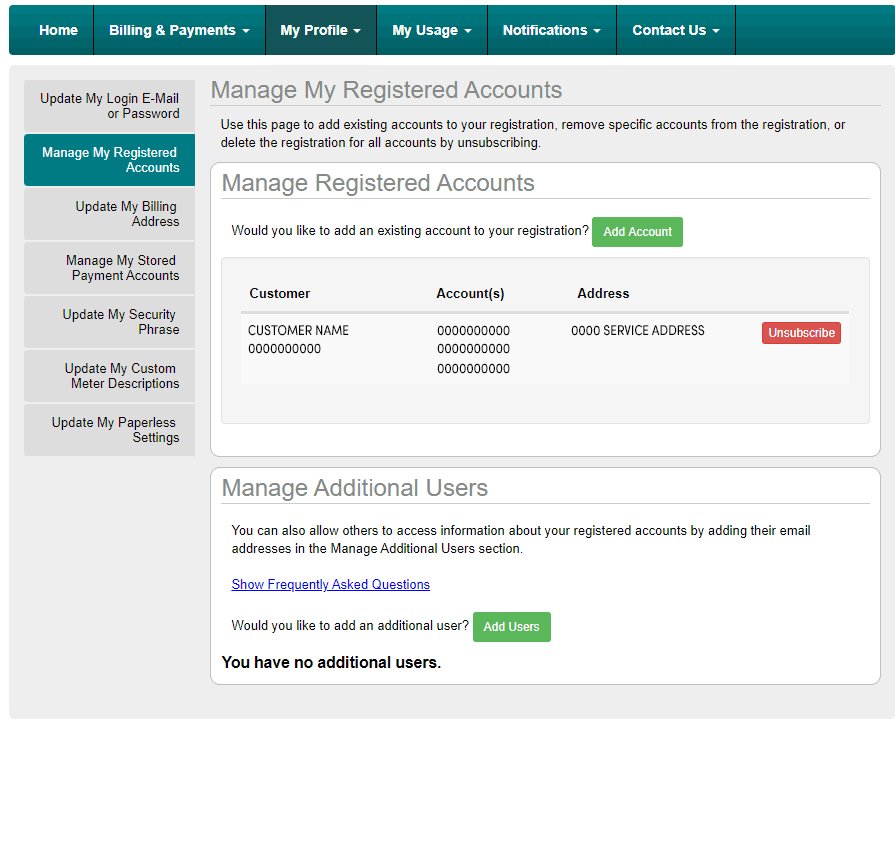Click the Address column header
The image size is (895, 855).
point(603,293)
